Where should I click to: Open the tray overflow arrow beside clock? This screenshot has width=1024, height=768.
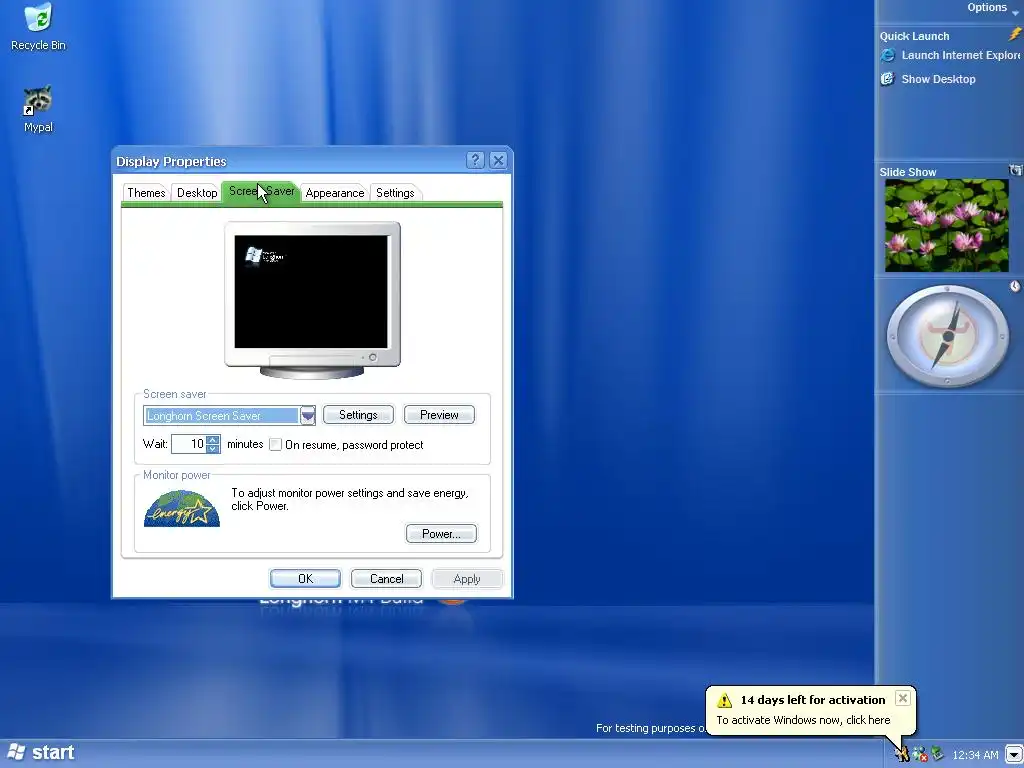pyautogui.click(x=1013, y=754)
